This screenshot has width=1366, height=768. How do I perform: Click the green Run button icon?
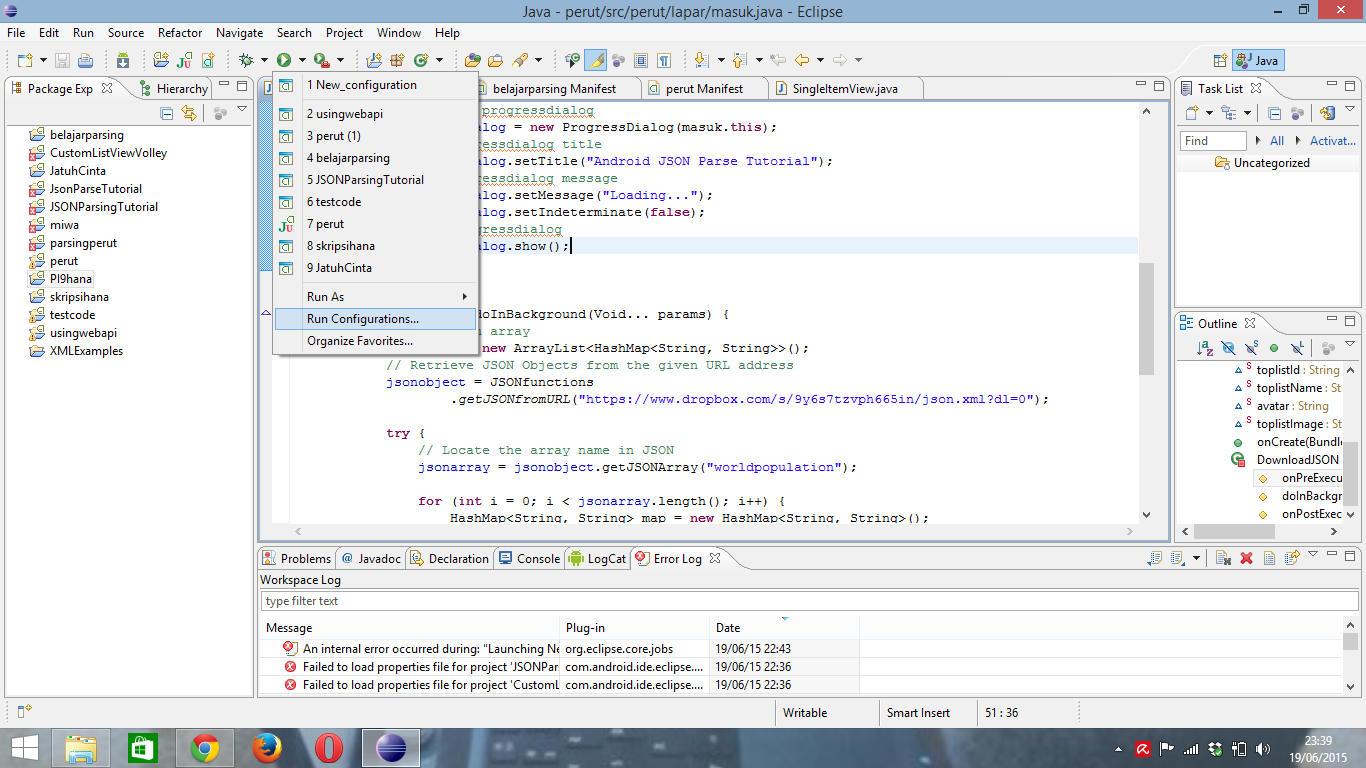[285, 60]
